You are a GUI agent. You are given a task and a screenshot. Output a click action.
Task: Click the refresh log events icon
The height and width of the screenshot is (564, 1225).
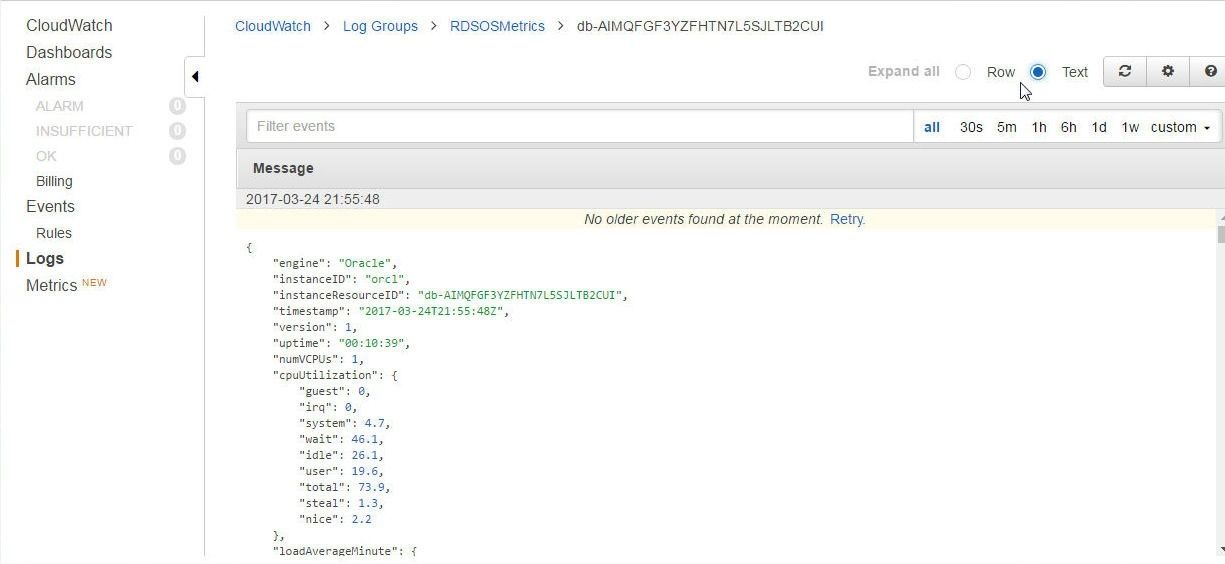coord(1125,71)
